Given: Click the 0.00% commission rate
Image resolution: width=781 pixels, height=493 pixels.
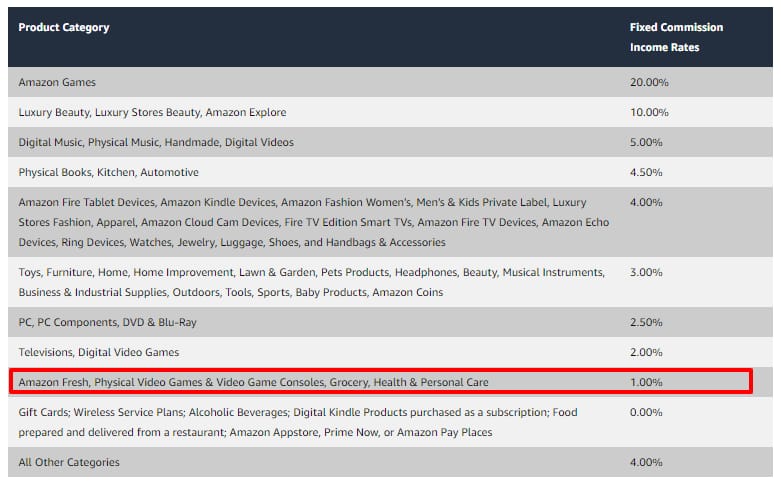Looking at the screenshot, I should 646,412.
